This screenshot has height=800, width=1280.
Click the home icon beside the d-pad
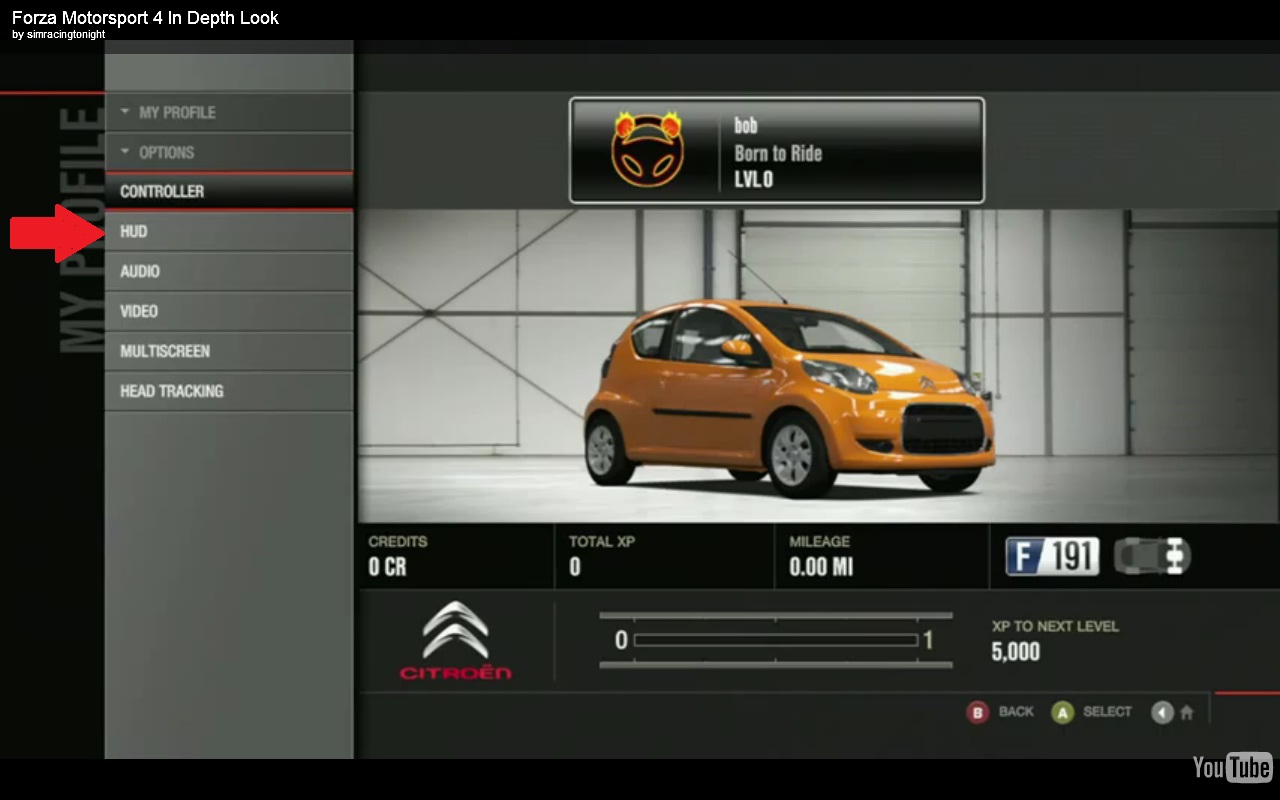[x=1187, y=713]
